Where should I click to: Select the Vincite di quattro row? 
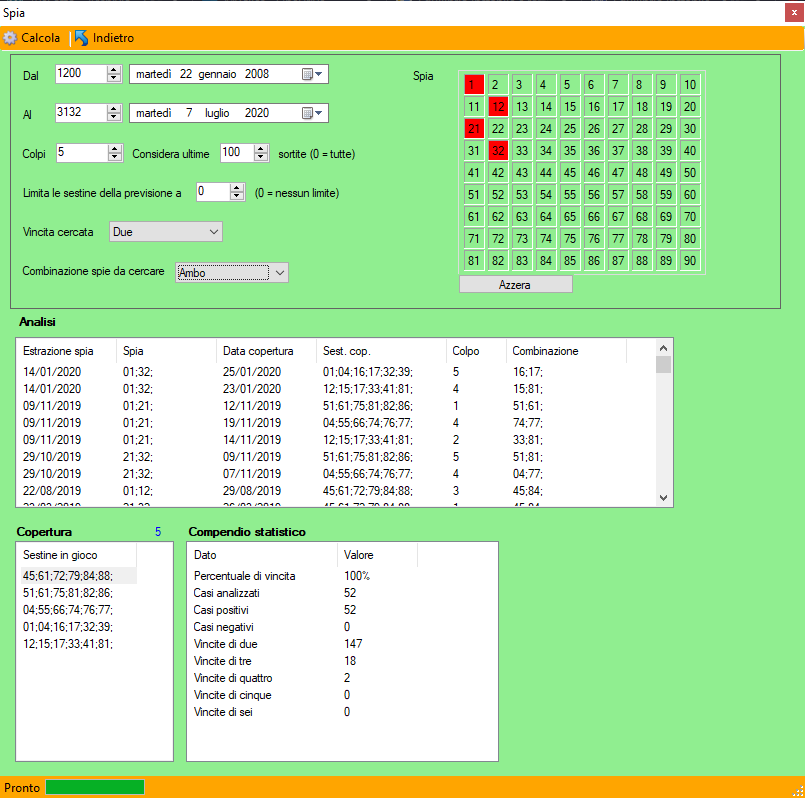(305, 677)
